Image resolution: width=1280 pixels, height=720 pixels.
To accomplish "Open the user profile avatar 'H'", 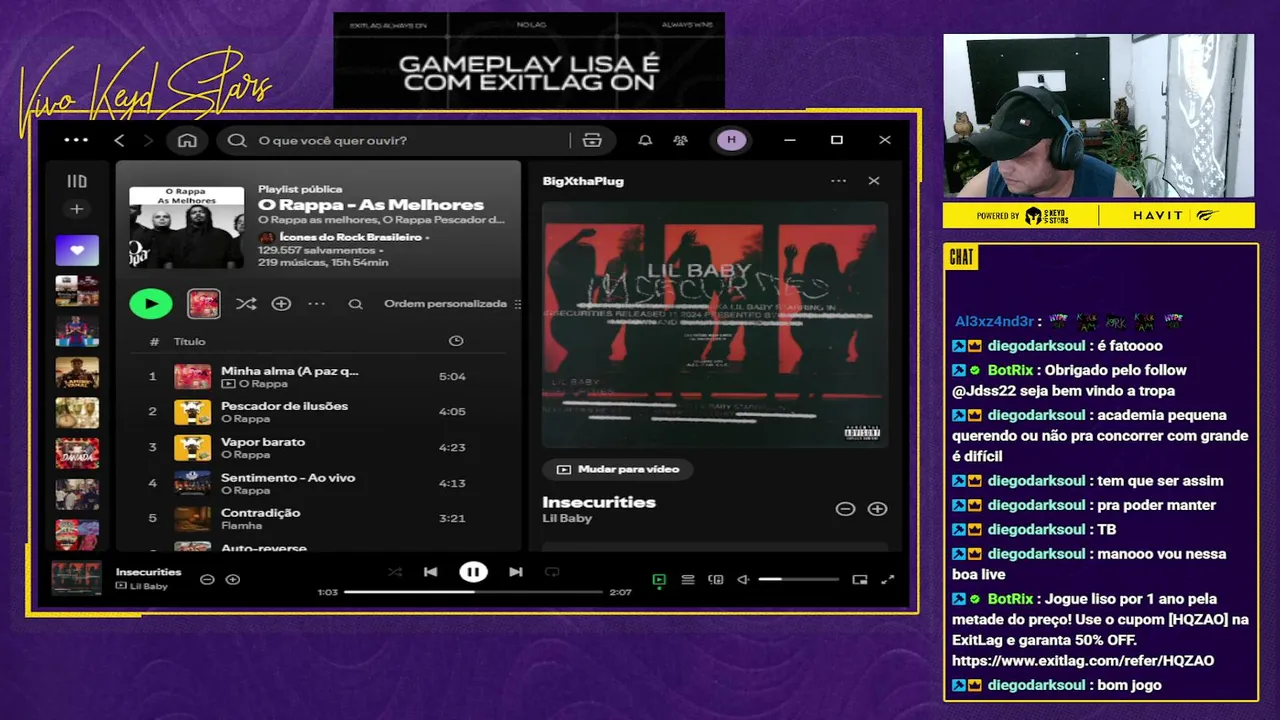I will point(731,140).
